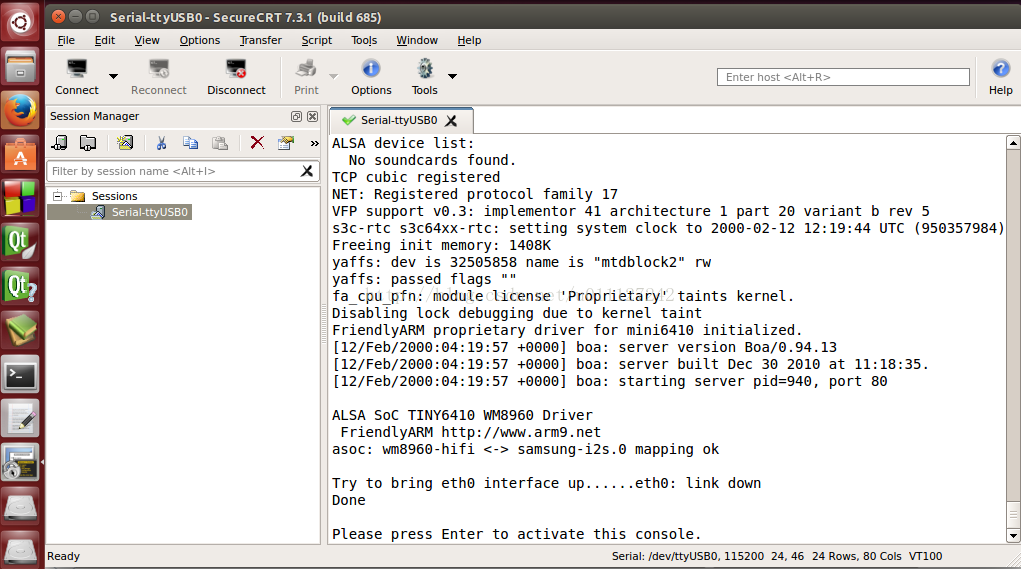Close the SecureCRT window
Image resolution: width=1021 pixels, height=569 pixels.
59,17
